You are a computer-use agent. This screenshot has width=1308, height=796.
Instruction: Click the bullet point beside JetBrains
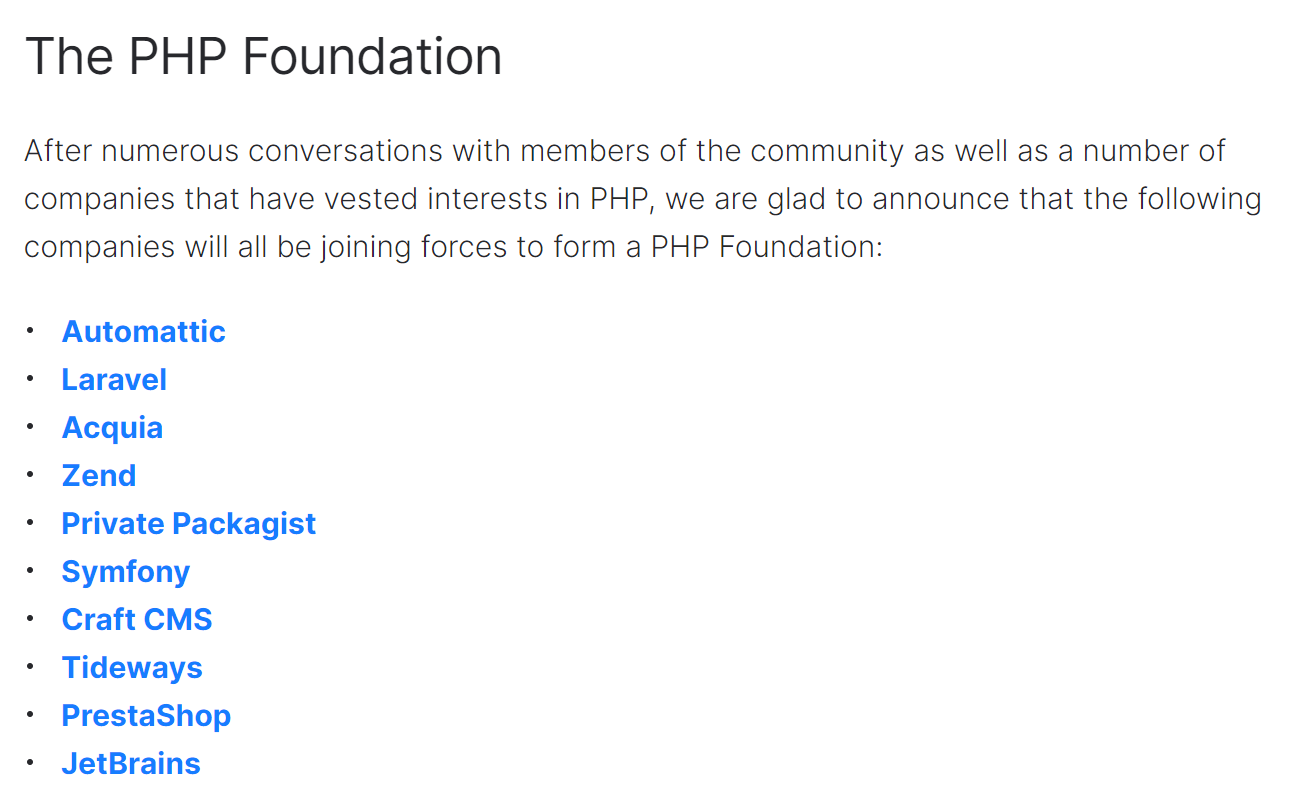pyautogui.click(x=31, y=761)
